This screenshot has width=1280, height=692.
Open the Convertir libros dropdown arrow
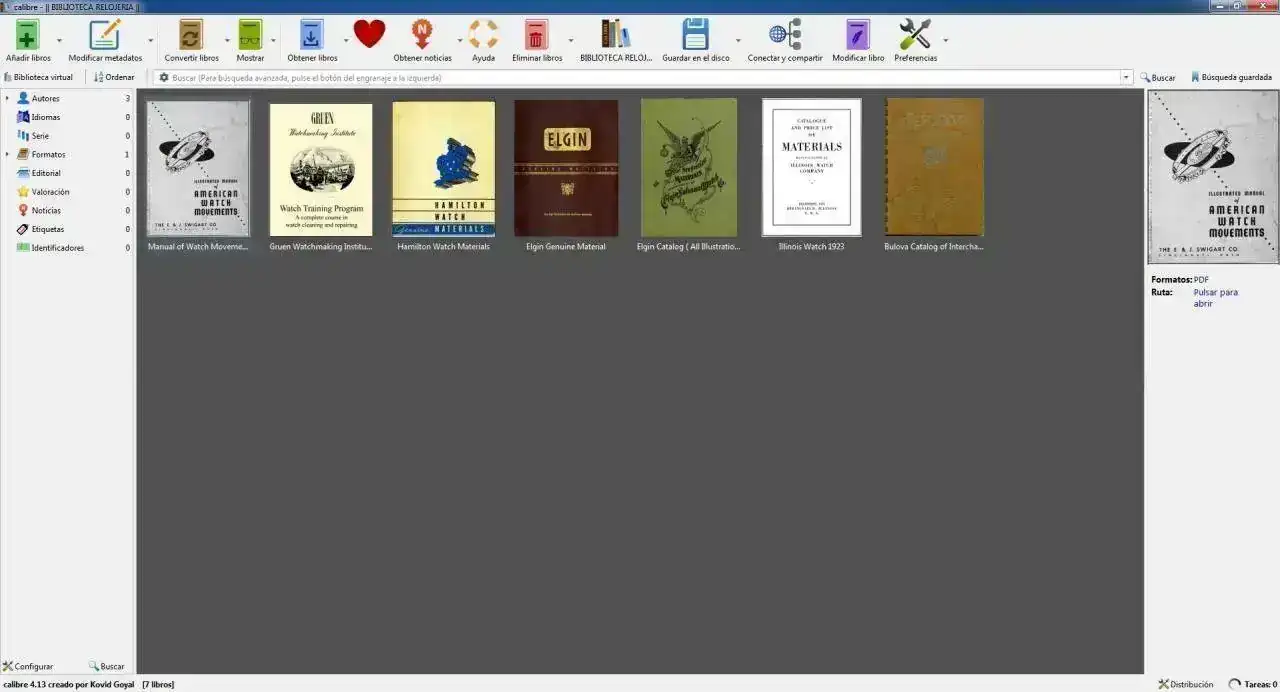click(227, 41)
